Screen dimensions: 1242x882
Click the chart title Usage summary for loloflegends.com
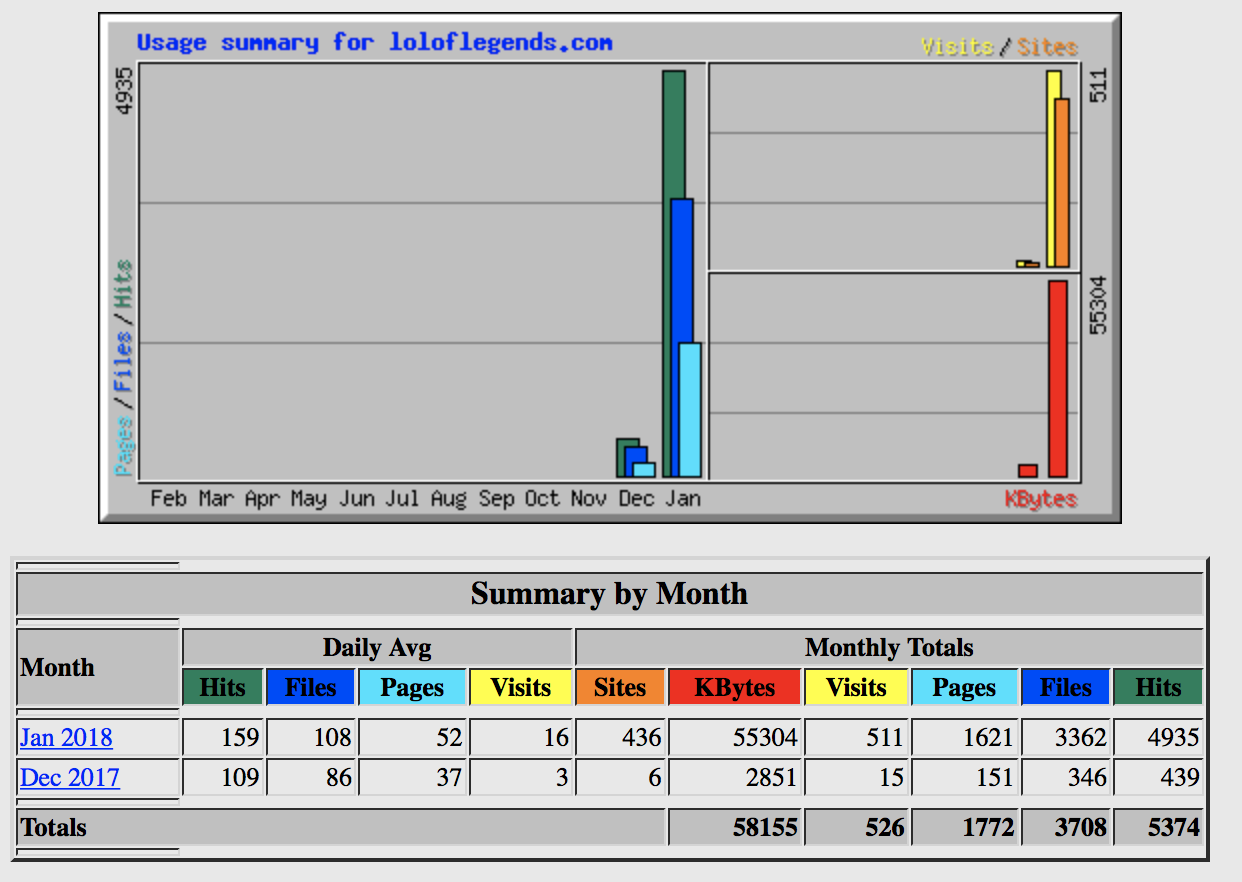374,43
